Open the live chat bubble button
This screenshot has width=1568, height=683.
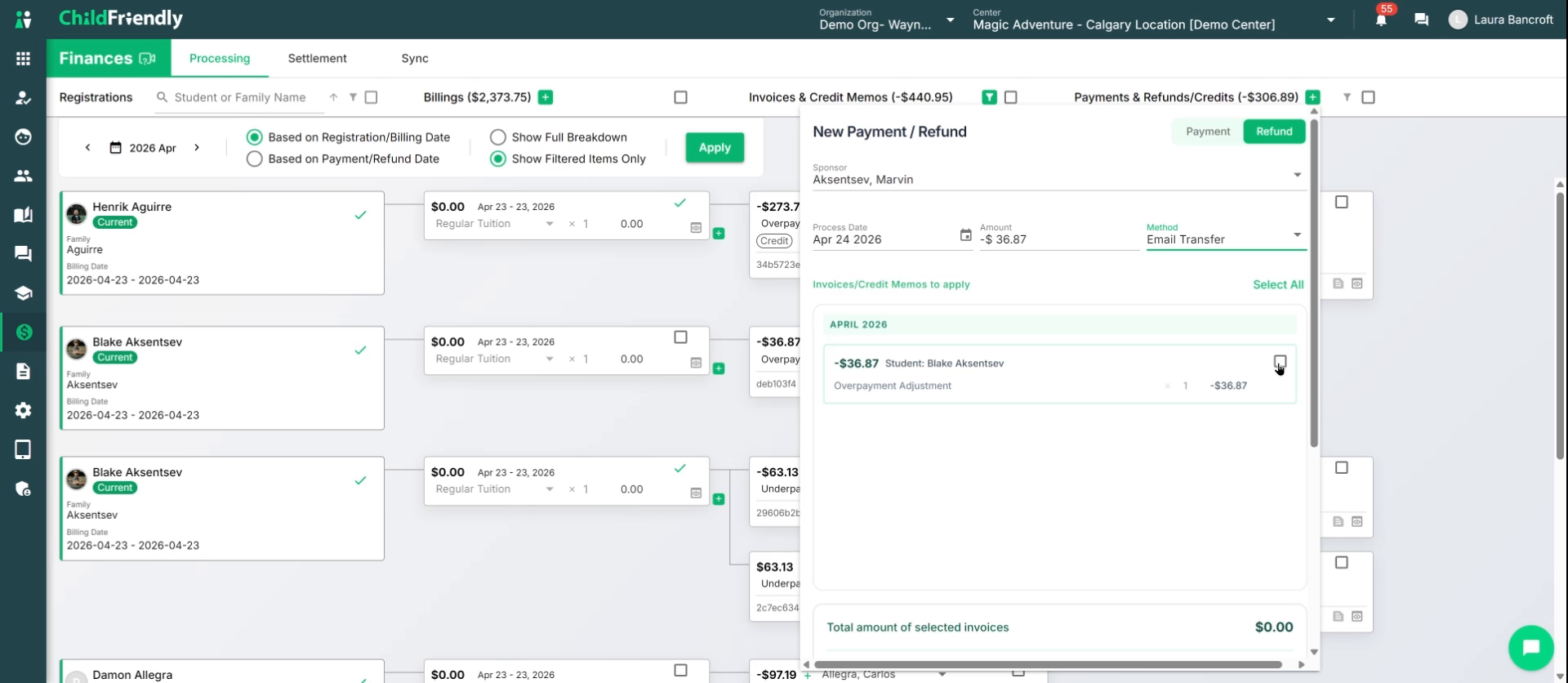(x=1530, y=647)
